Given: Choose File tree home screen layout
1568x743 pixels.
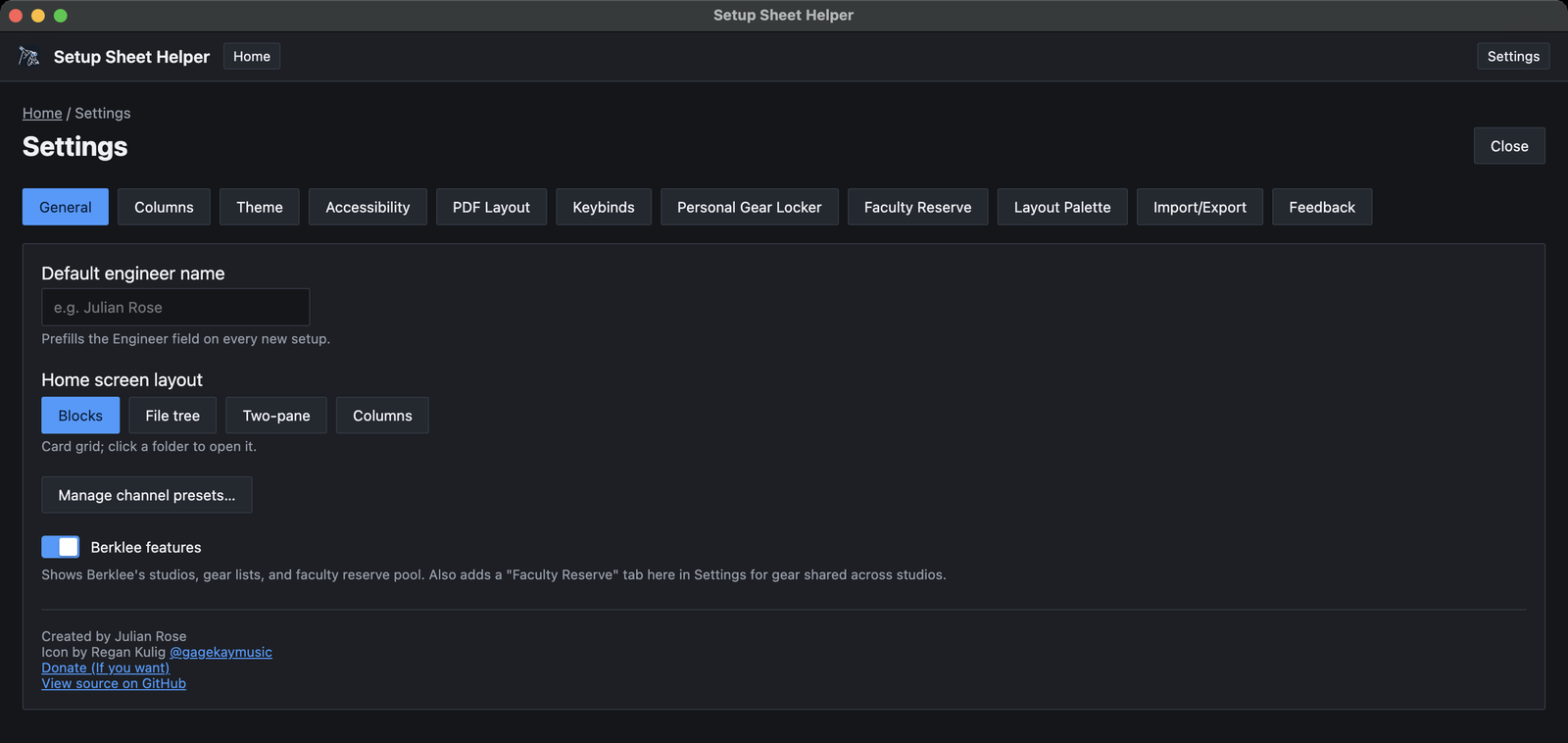Looking at the screenshot, I should point(172,416).
